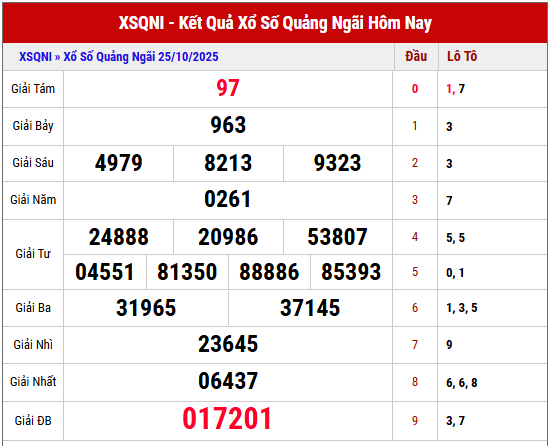Select Giải Tư number 88886
This screenshot has width=552, height=446.
pyautogui.click(x=269, y=272)
